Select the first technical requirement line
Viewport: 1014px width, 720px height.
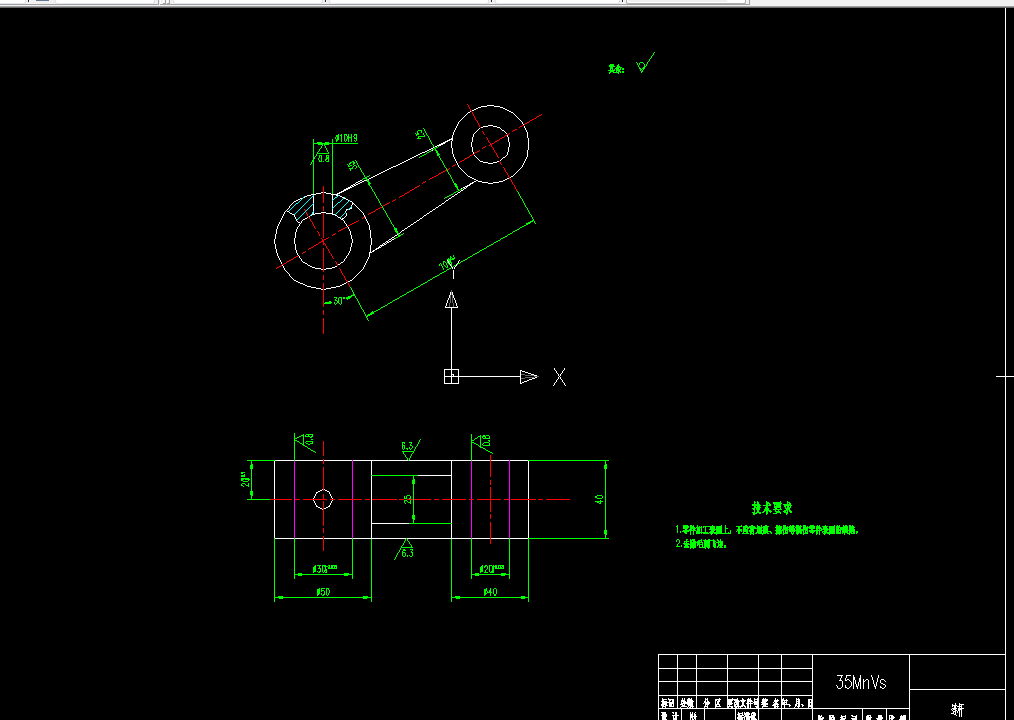pos(768,530)
